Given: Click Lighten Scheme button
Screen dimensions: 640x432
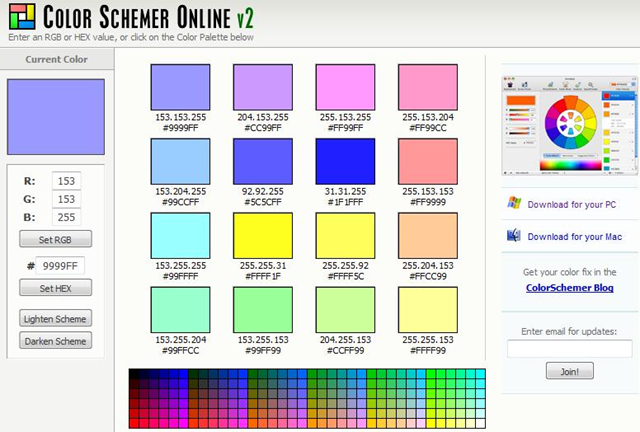Looking at the screenshot, I should 56,318.
